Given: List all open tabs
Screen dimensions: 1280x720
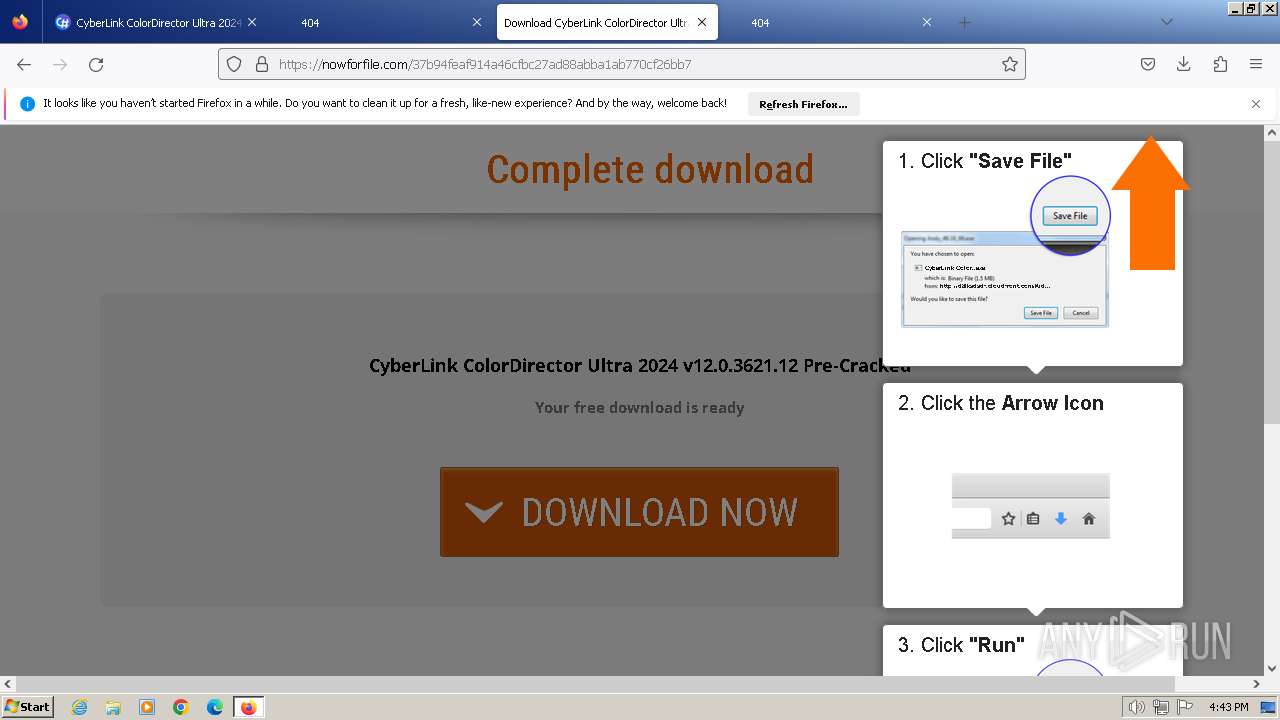Looking at the screenshot, I should pyautogui.click(x=1166, y=22).
